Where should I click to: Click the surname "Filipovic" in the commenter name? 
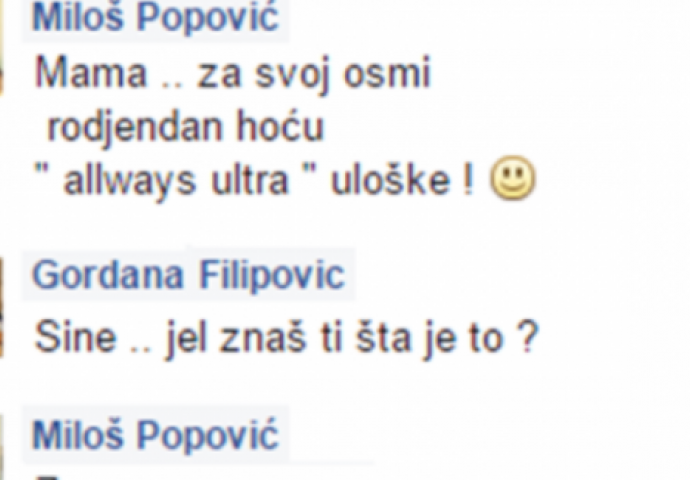(272, 275)
